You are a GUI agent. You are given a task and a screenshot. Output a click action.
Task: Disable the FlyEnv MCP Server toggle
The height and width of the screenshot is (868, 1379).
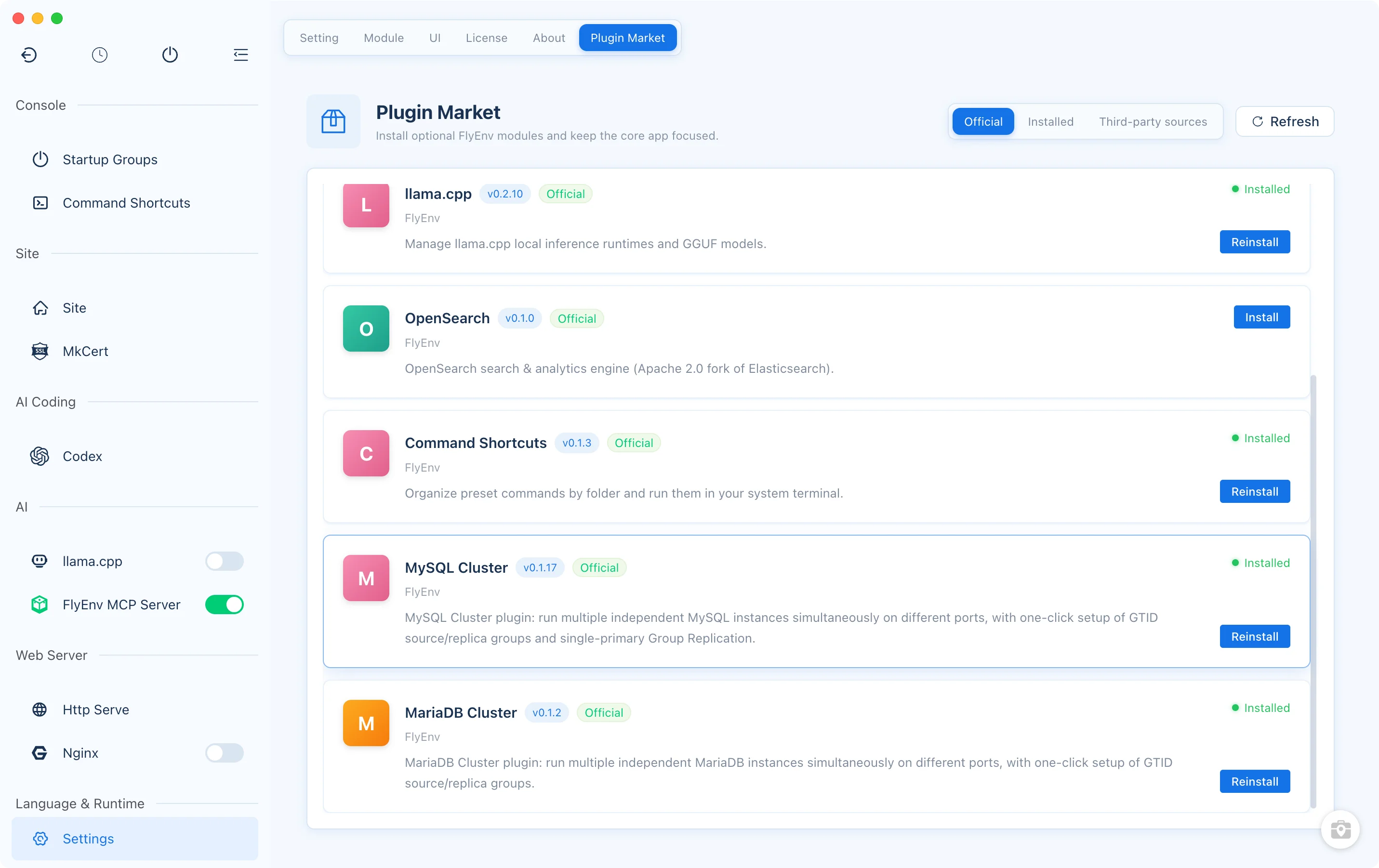click(x=225, y=605)
